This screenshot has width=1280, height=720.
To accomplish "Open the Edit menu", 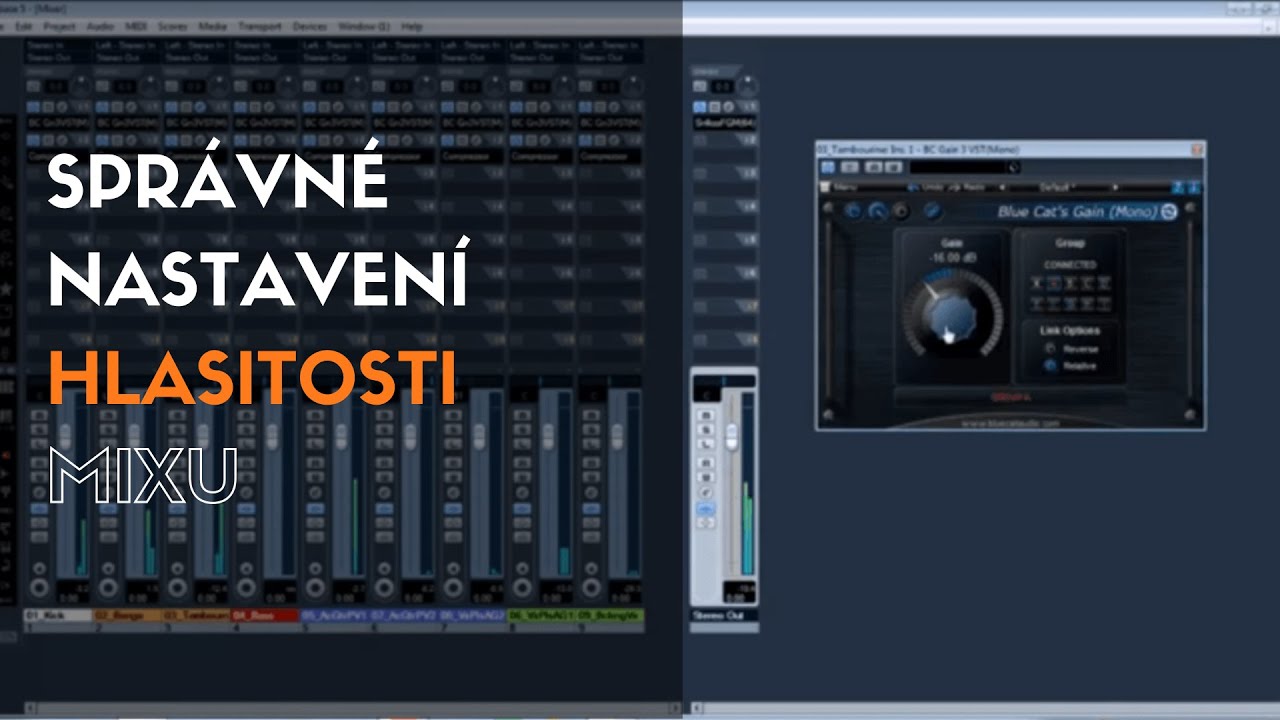I will (x=23, y=26).
